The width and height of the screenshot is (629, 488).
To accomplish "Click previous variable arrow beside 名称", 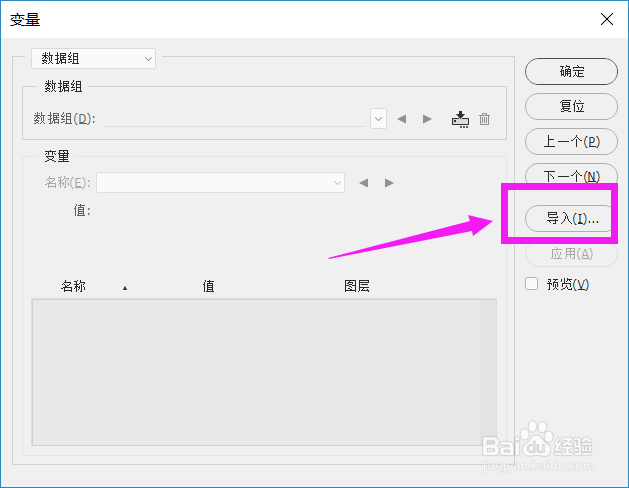I will pyautogui.click(x=364, y=183).
